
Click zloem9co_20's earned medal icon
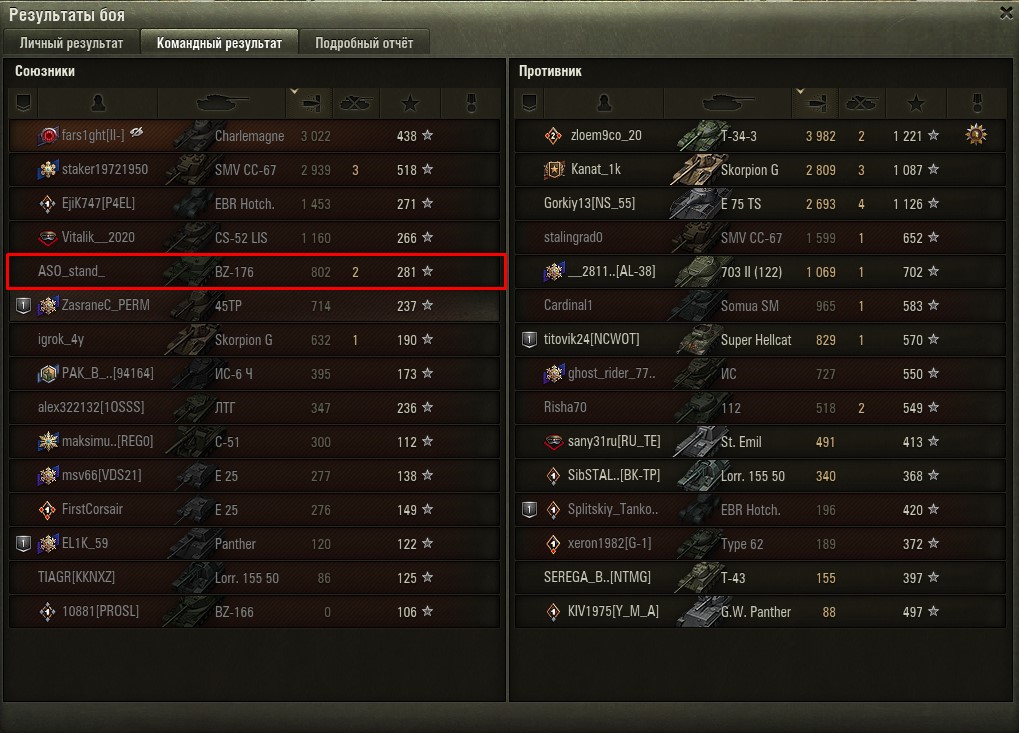click(x=975, y=135)
